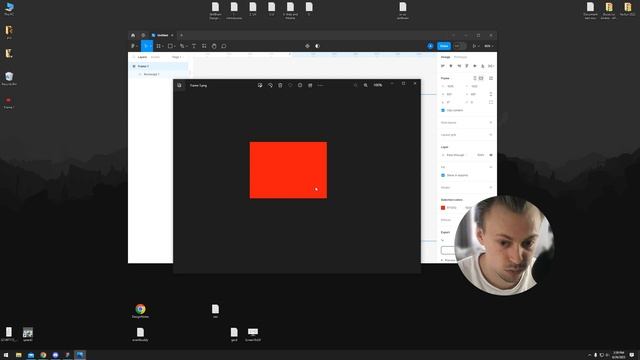Add a Layout grid
This screenshot has width=640, height=360.
tap(491, 135)
